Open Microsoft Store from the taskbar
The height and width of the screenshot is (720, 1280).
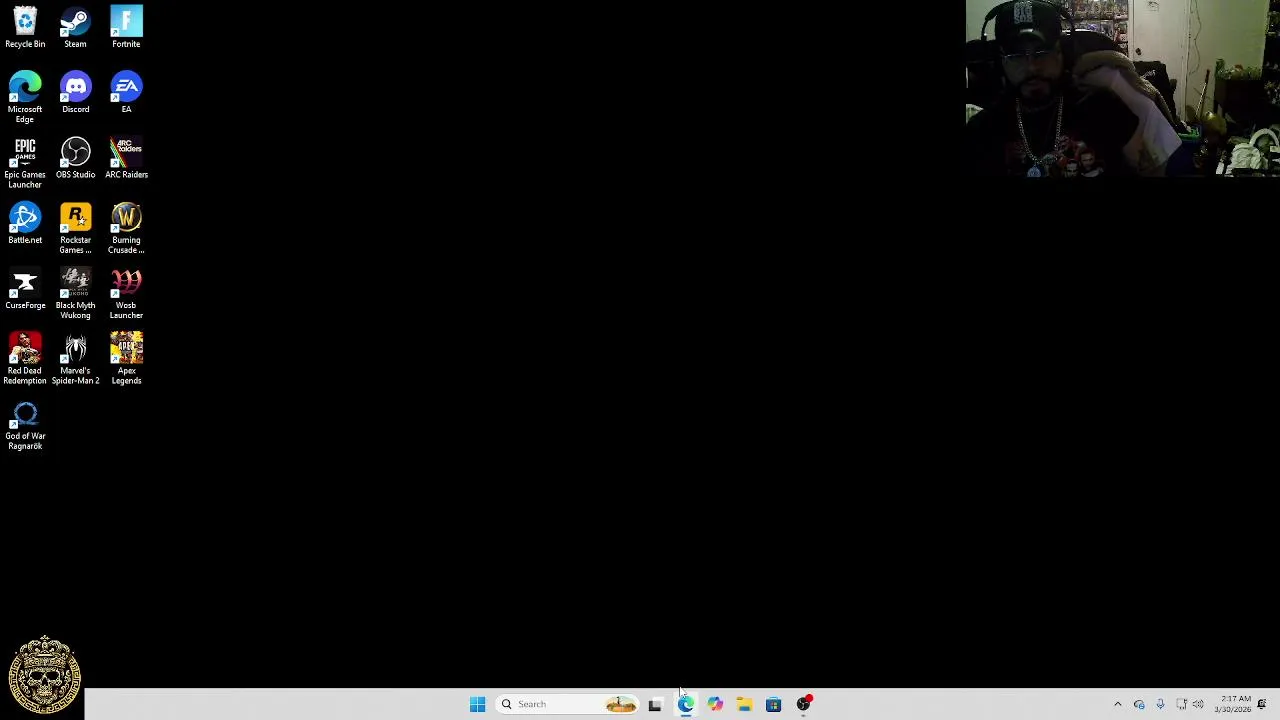[773, 704]
